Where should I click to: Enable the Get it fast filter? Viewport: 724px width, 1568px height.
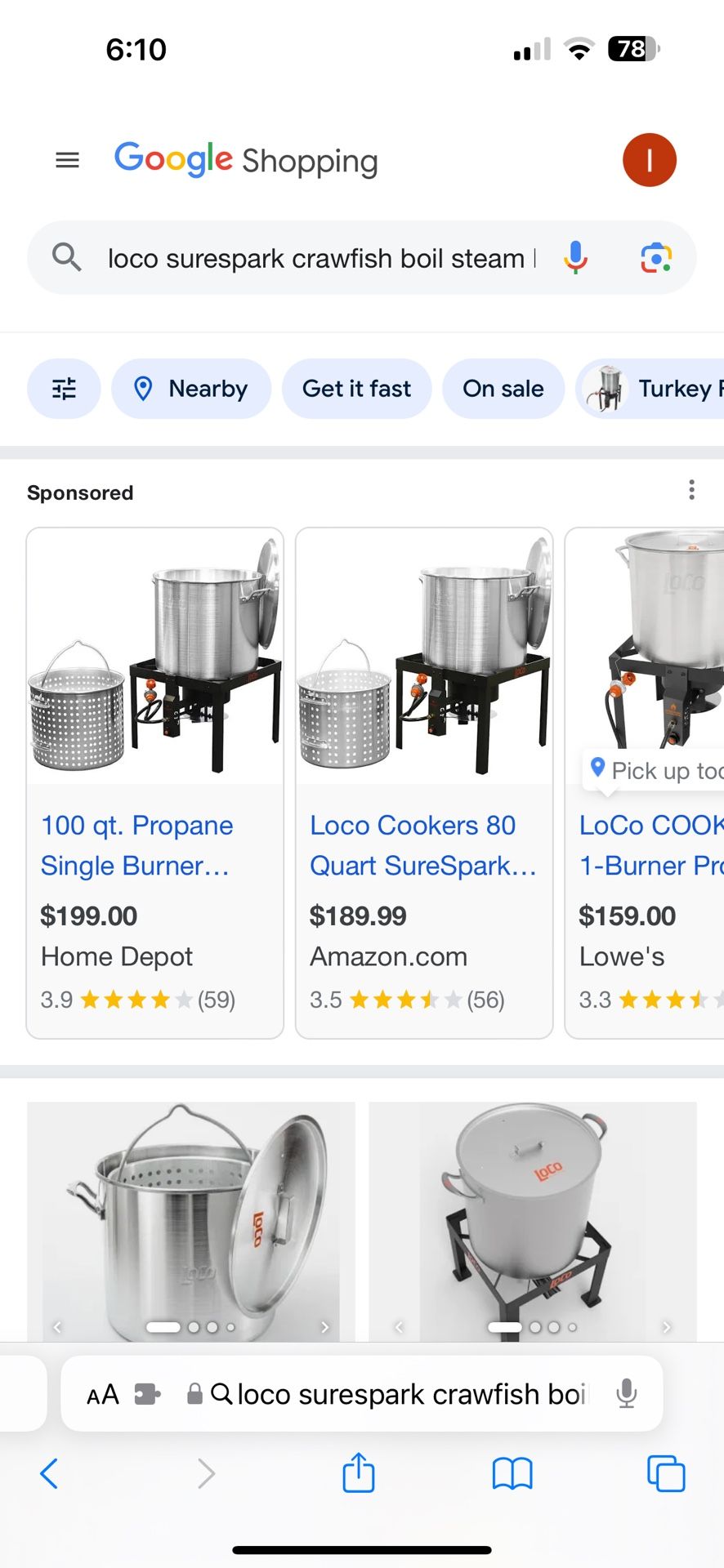[356, 389]
